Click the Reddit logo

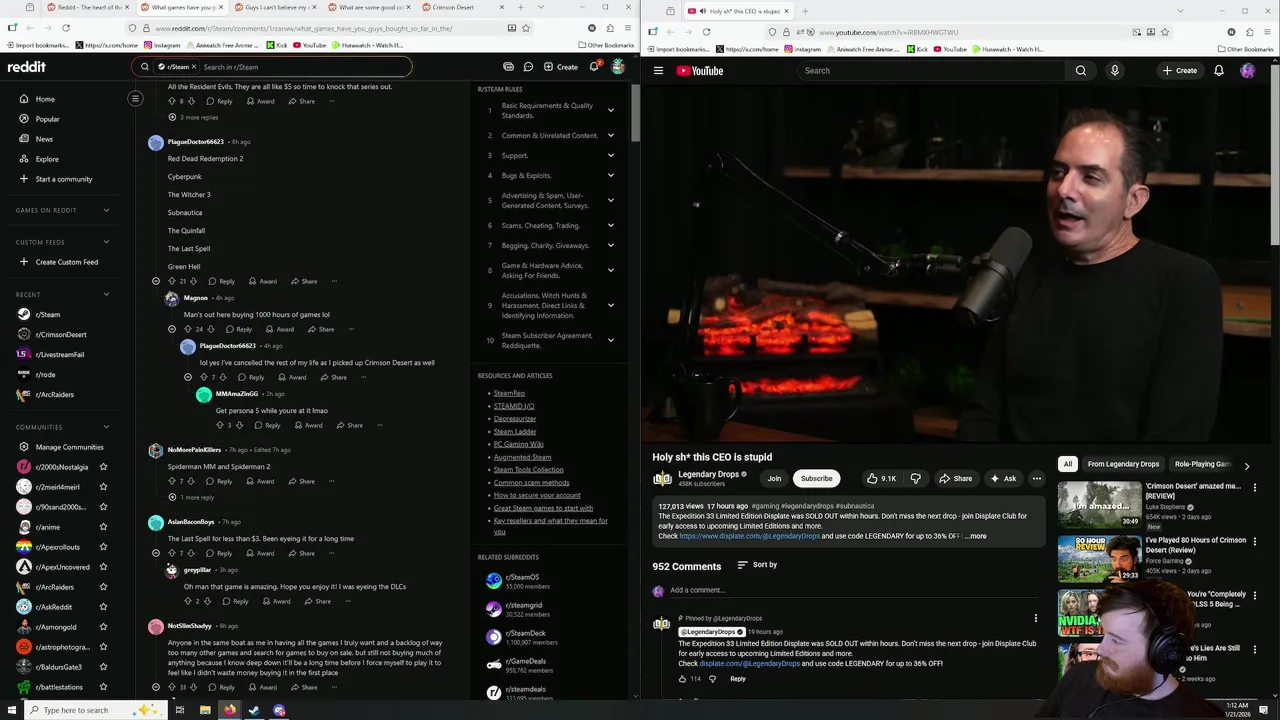27,67
